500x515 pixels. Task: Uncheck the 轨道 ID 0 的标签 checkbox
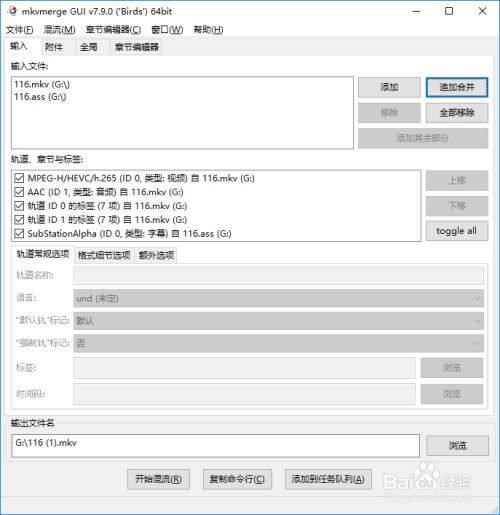point(19,206)
